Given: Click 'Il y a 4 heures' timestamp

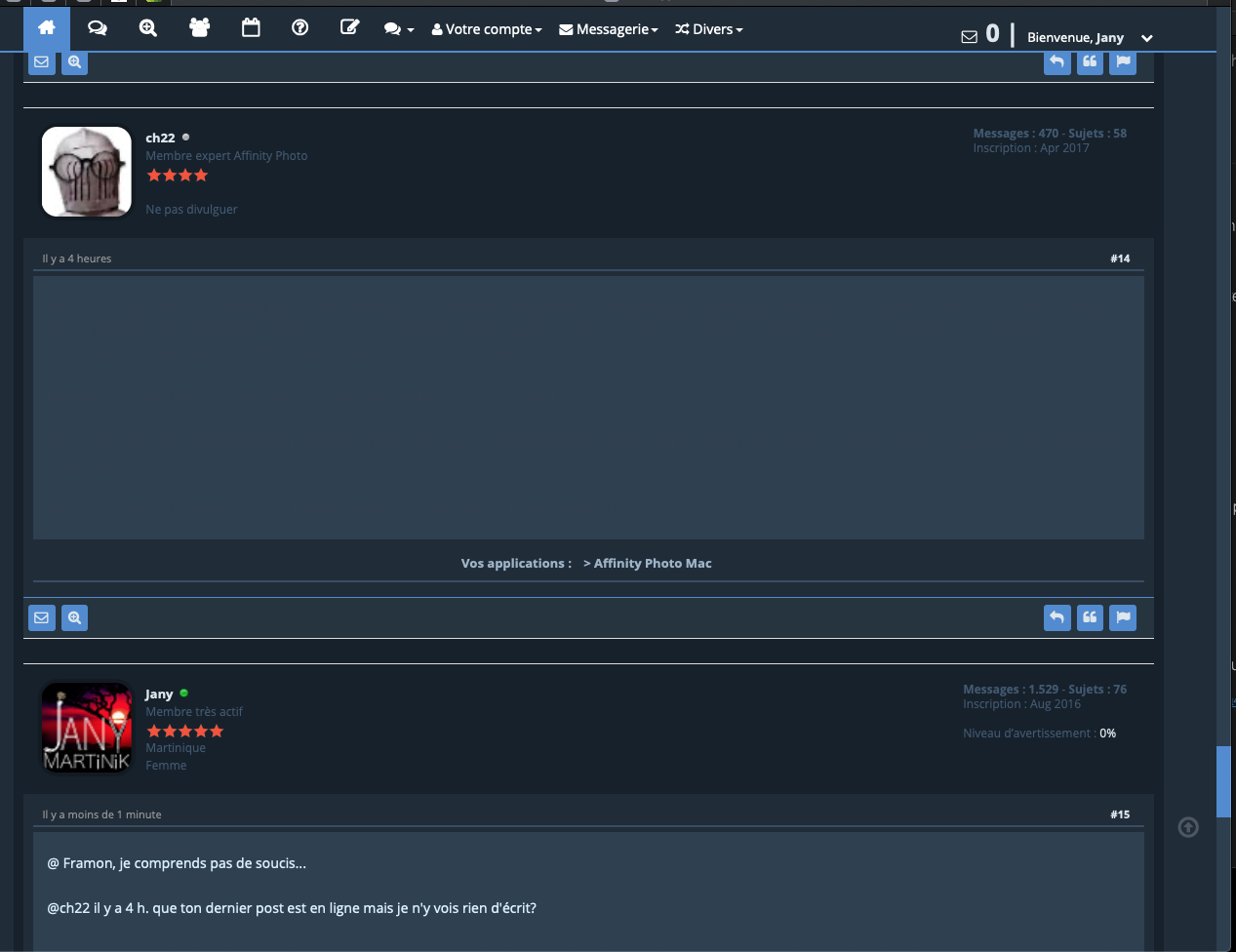Looking at the screenshot, I should [77, 258].
